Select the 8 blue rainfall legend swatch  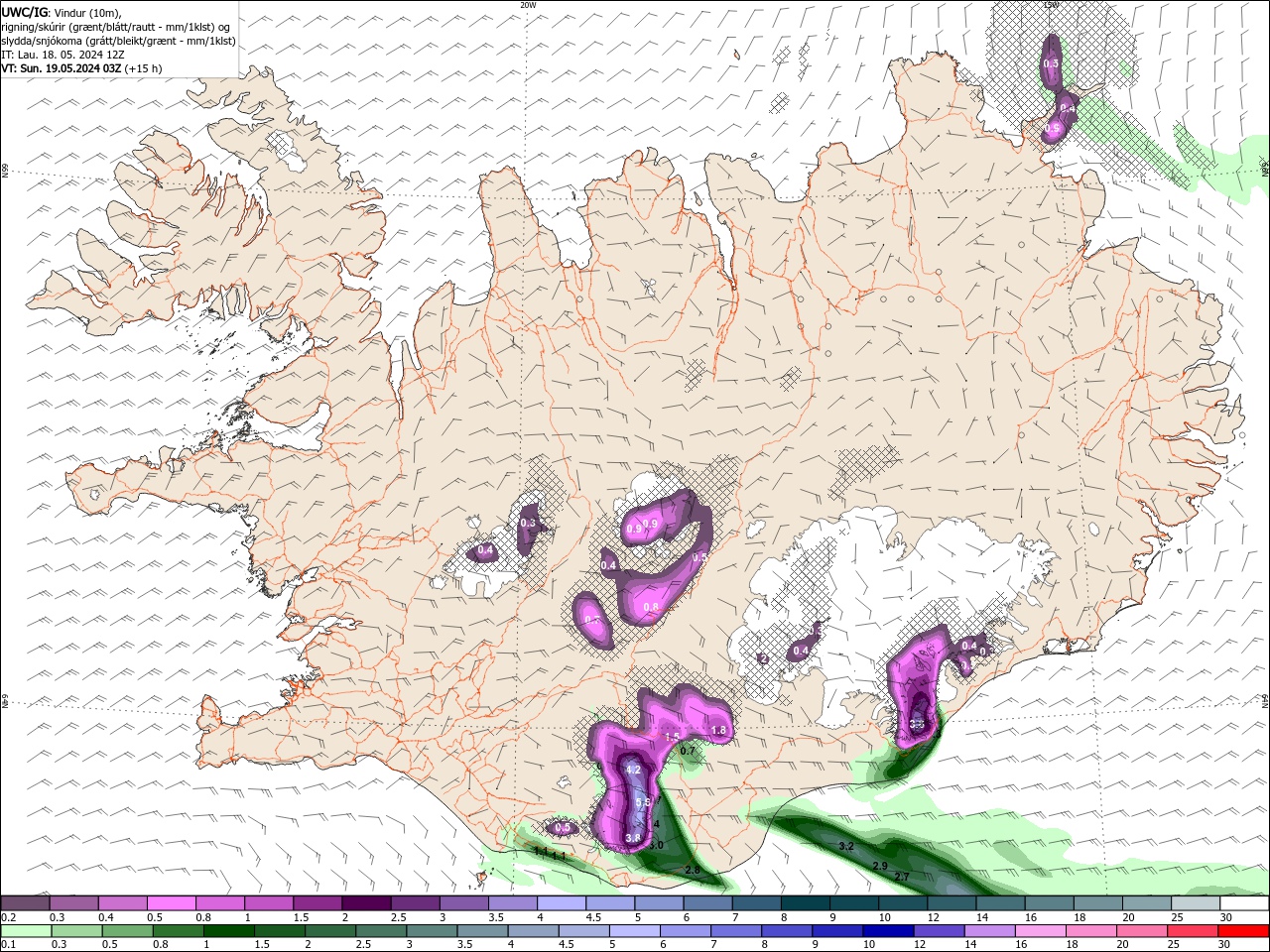[788, 931]
